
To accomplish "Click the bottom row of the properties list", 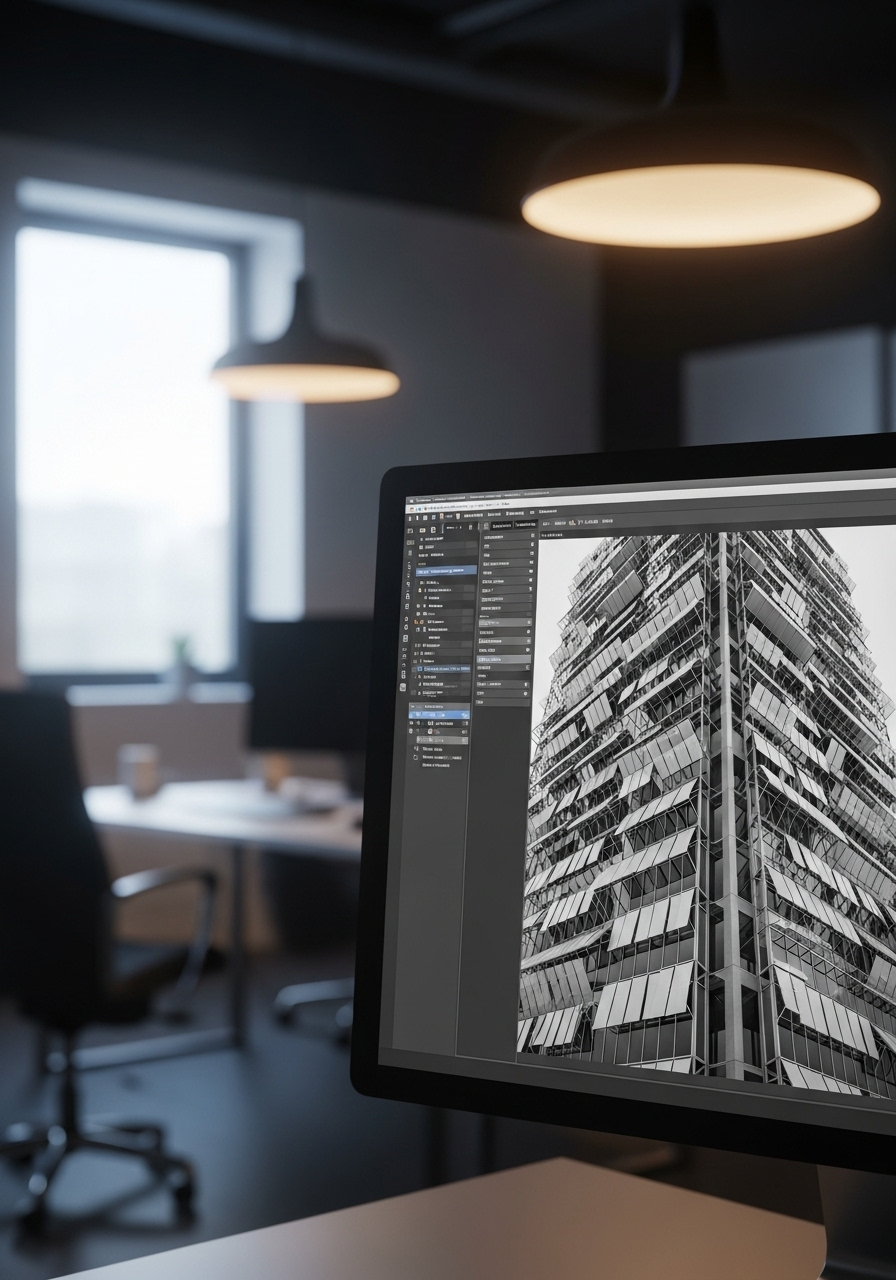I will coord(504,702).
